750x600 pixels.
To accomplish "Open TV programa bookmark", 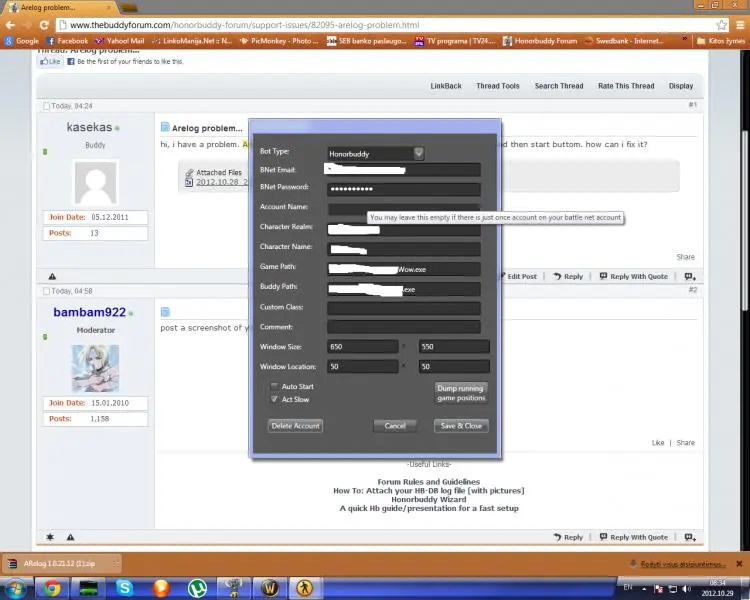I will click(455, 41).
